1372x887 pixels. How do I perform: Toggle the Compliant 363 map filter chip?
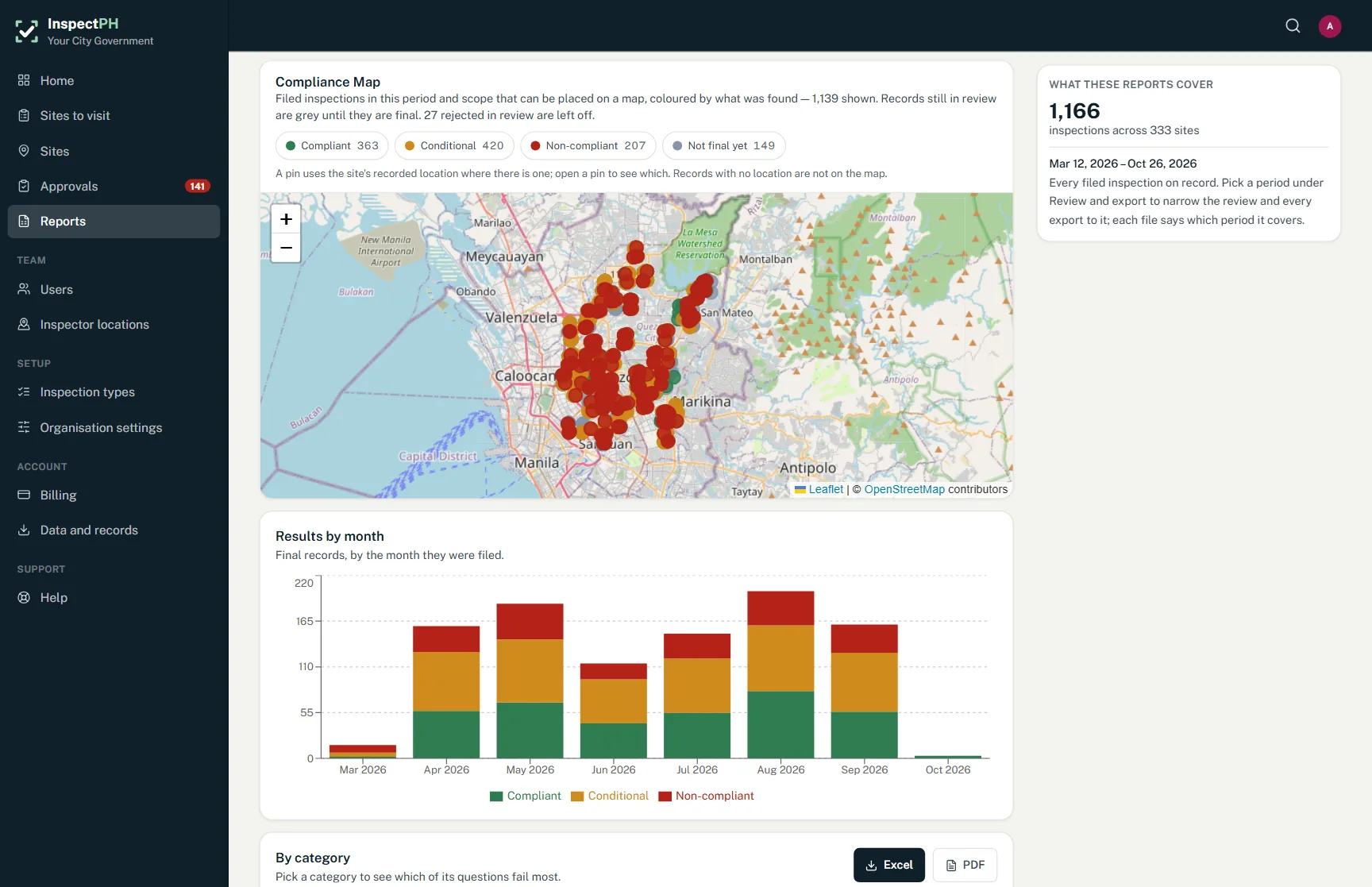(x=332, y=146)
